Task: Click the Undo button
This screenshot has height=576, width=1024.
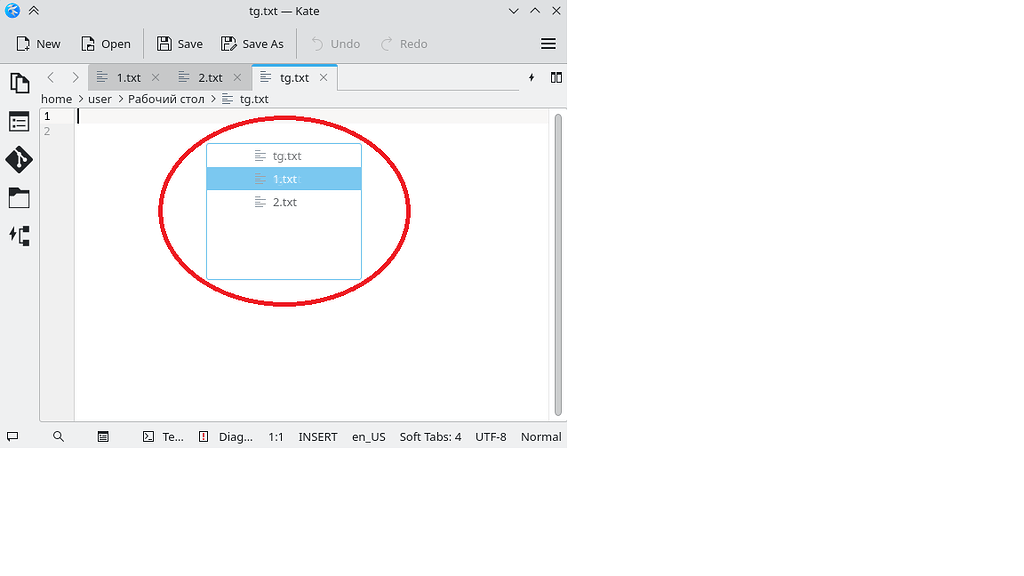Action: [334, 43]
